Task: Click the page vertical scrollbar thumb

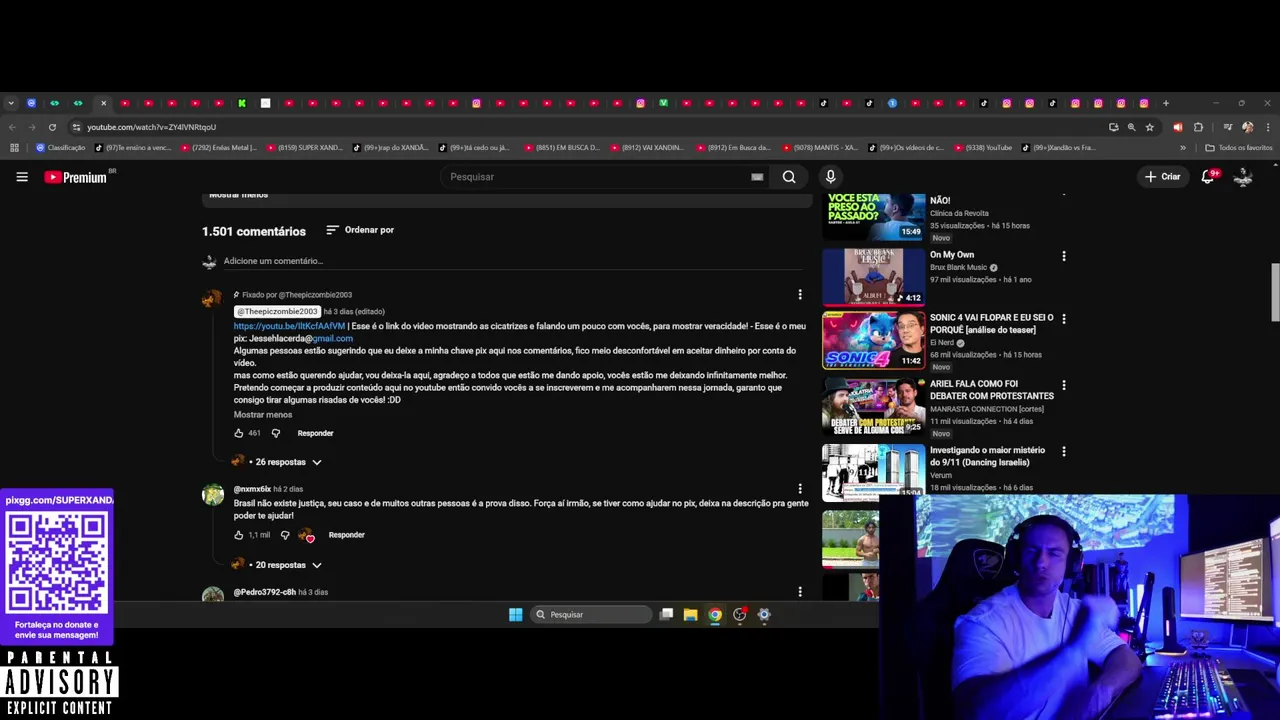Action: tap(1274, 293)
